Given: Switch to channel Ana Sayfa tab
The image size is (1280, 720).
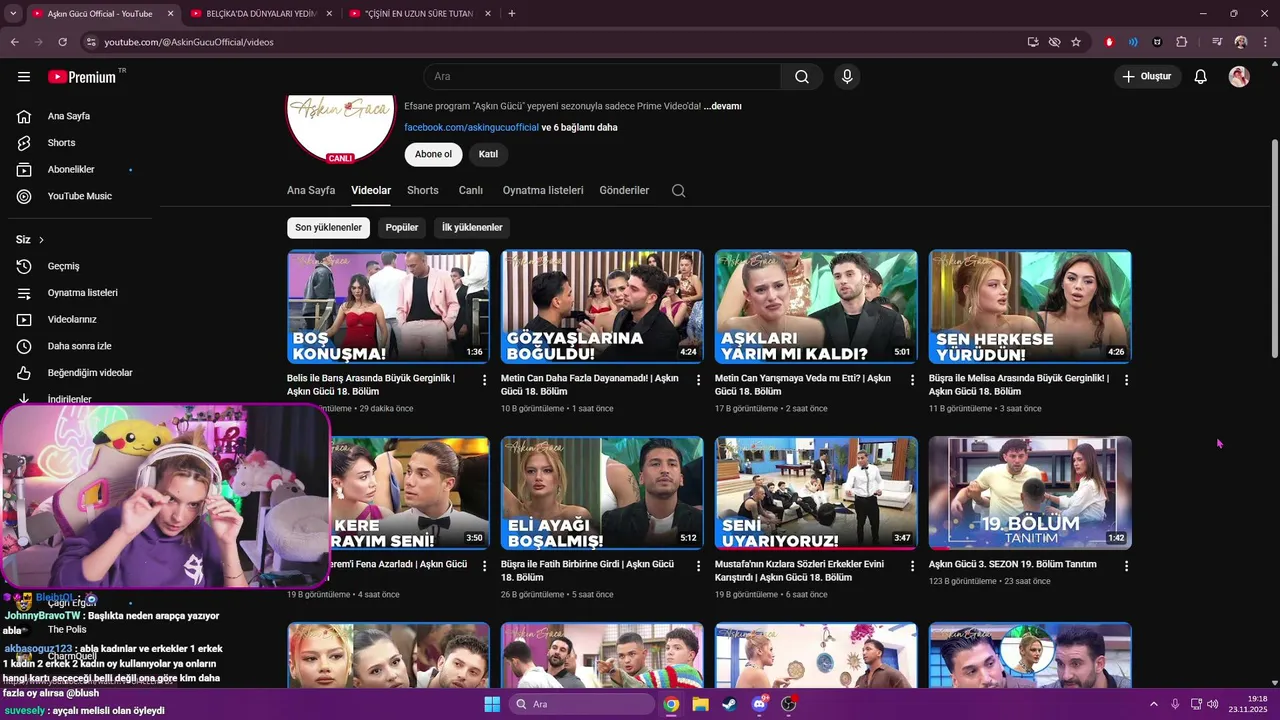Looking at the screenshot, I should pyautogui.click(x=311, y=191).
